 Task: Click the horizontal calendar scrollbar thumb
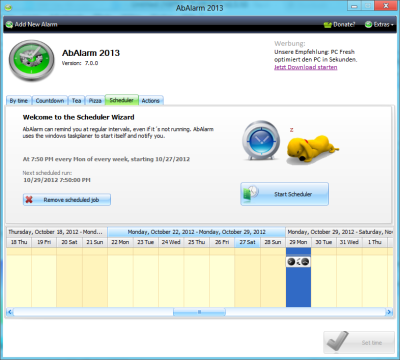(199, 312)
